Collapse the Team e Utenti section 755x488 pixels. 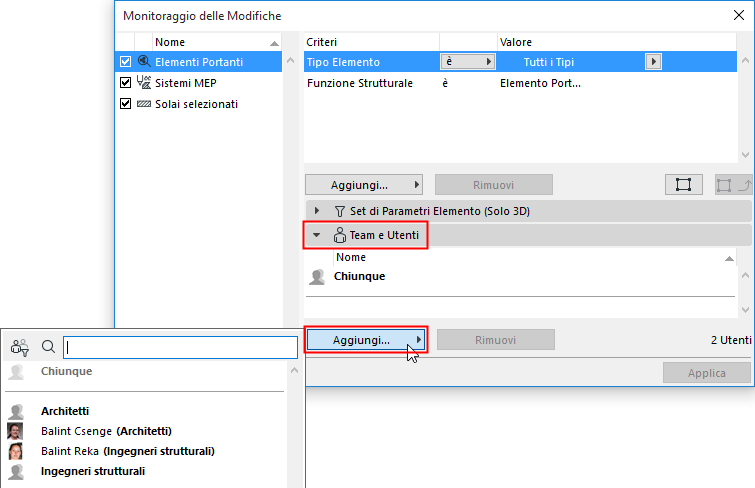coord(316,235)
